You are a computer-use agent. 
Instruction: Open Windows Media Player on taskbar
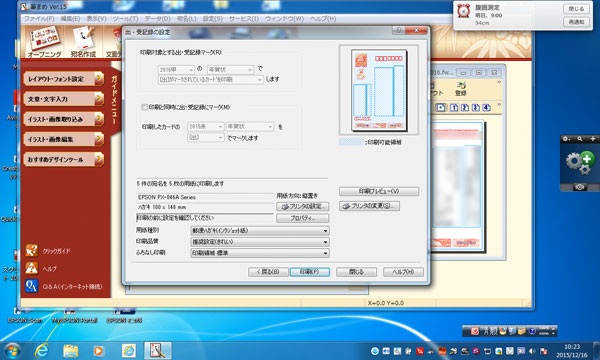[98, 350]
